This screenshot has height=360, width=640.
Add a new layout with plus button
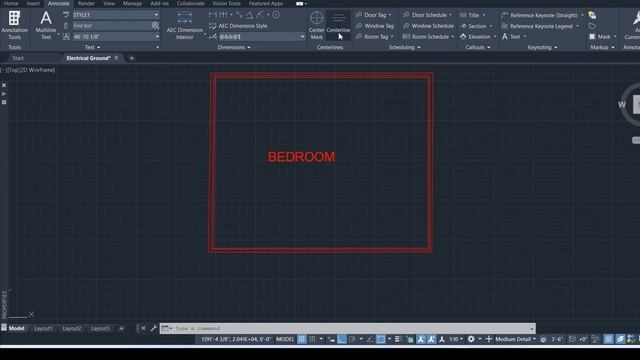click(121, 328)
